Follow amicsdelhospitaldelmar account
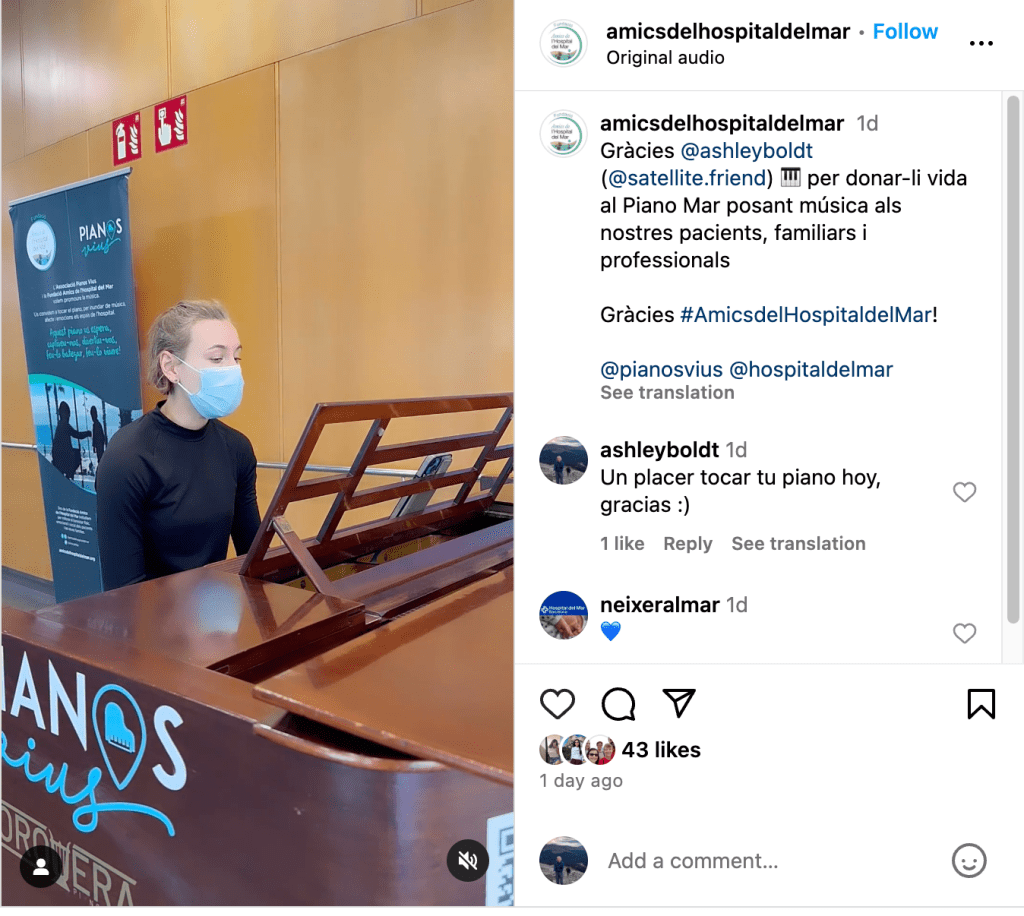 (905, 31)
